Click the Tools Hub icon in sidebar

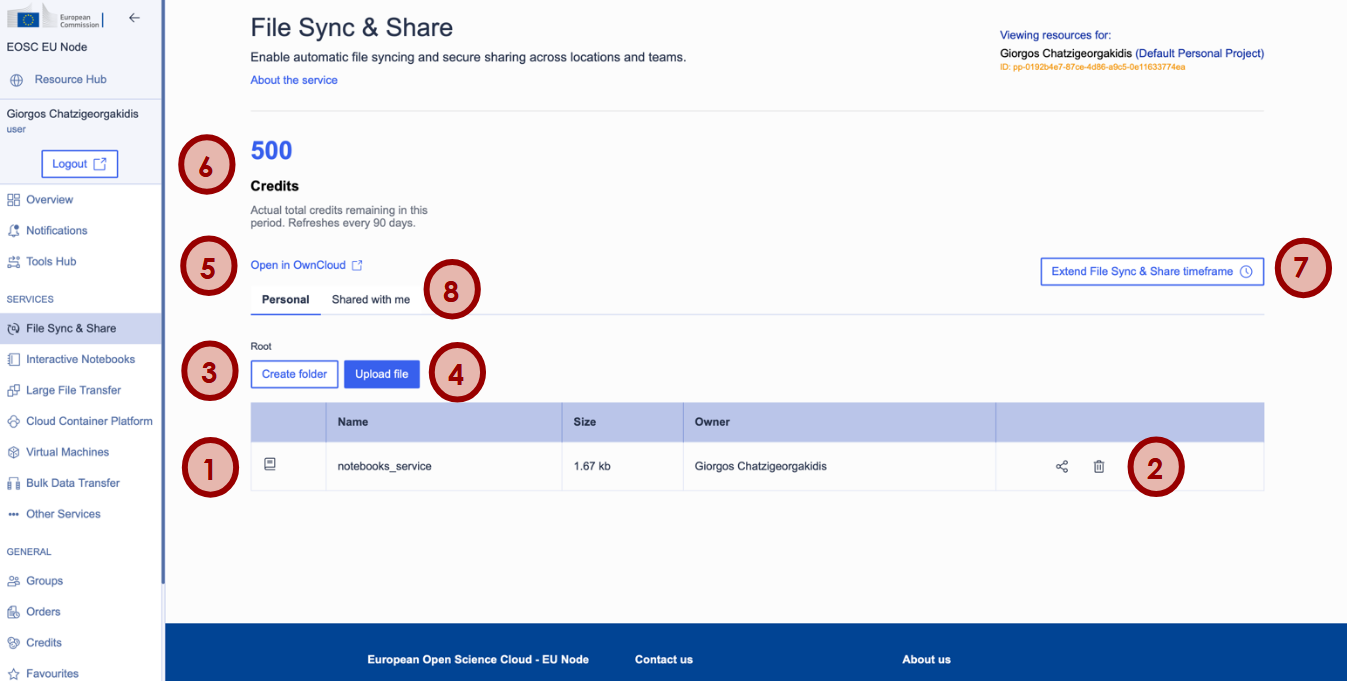pos(14,262)
